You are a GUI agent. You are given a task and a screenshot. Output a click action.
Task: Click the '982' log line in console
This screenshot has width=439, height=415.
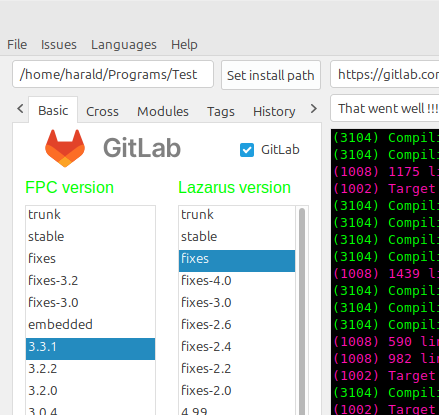(x=386, y=359)
